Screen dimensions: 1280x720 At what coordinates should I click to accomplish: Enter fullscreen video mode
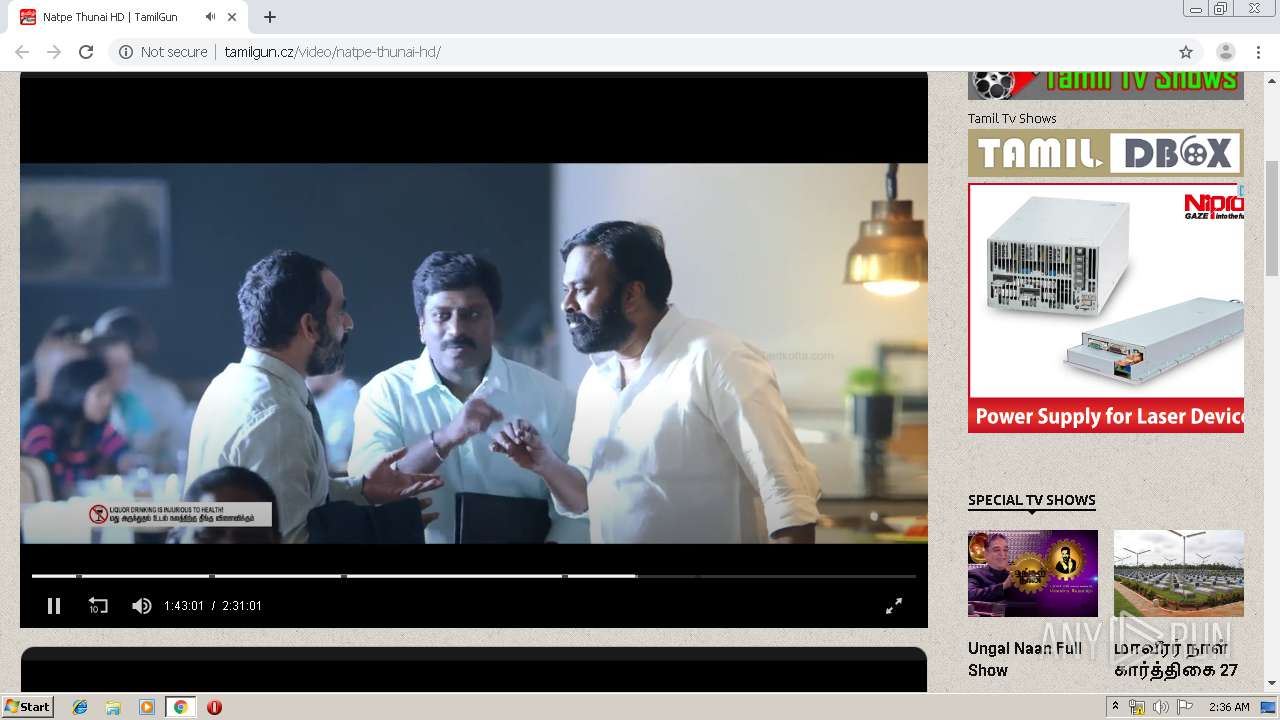click(x=894, y=605)
